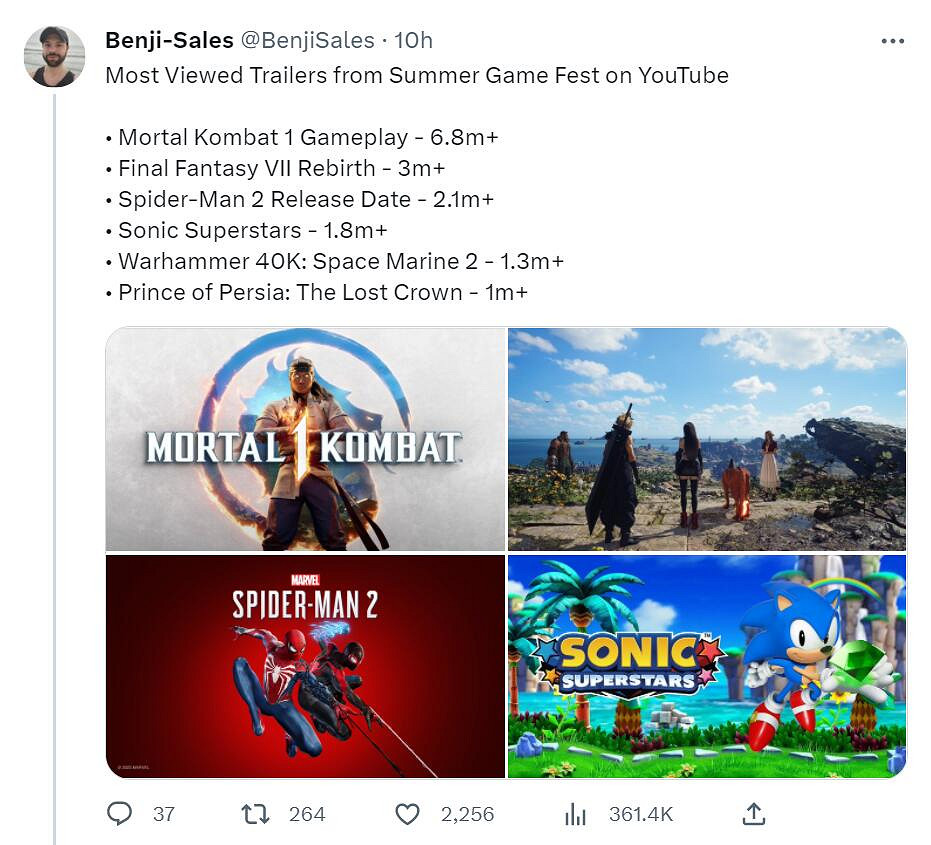Open the Mortal Kombat 1 image
The height and width of the screenshot is (845, 931).
305,439
